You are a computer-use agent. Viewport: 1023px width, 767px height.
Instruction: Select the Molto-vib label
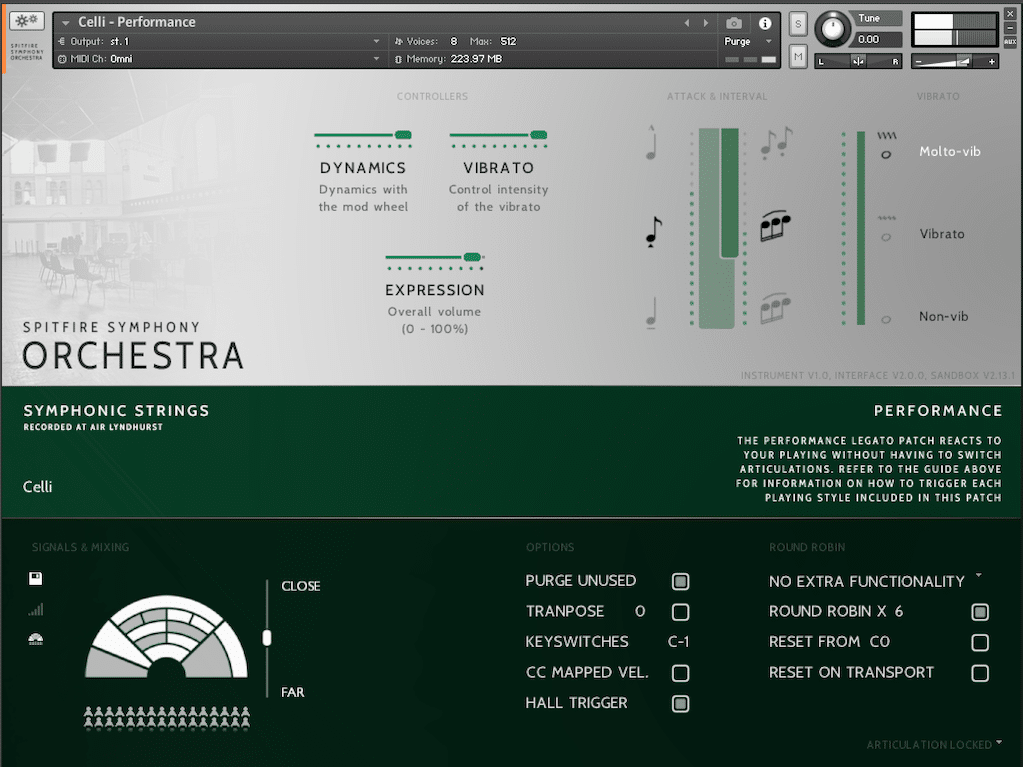[x=949, y=151]
